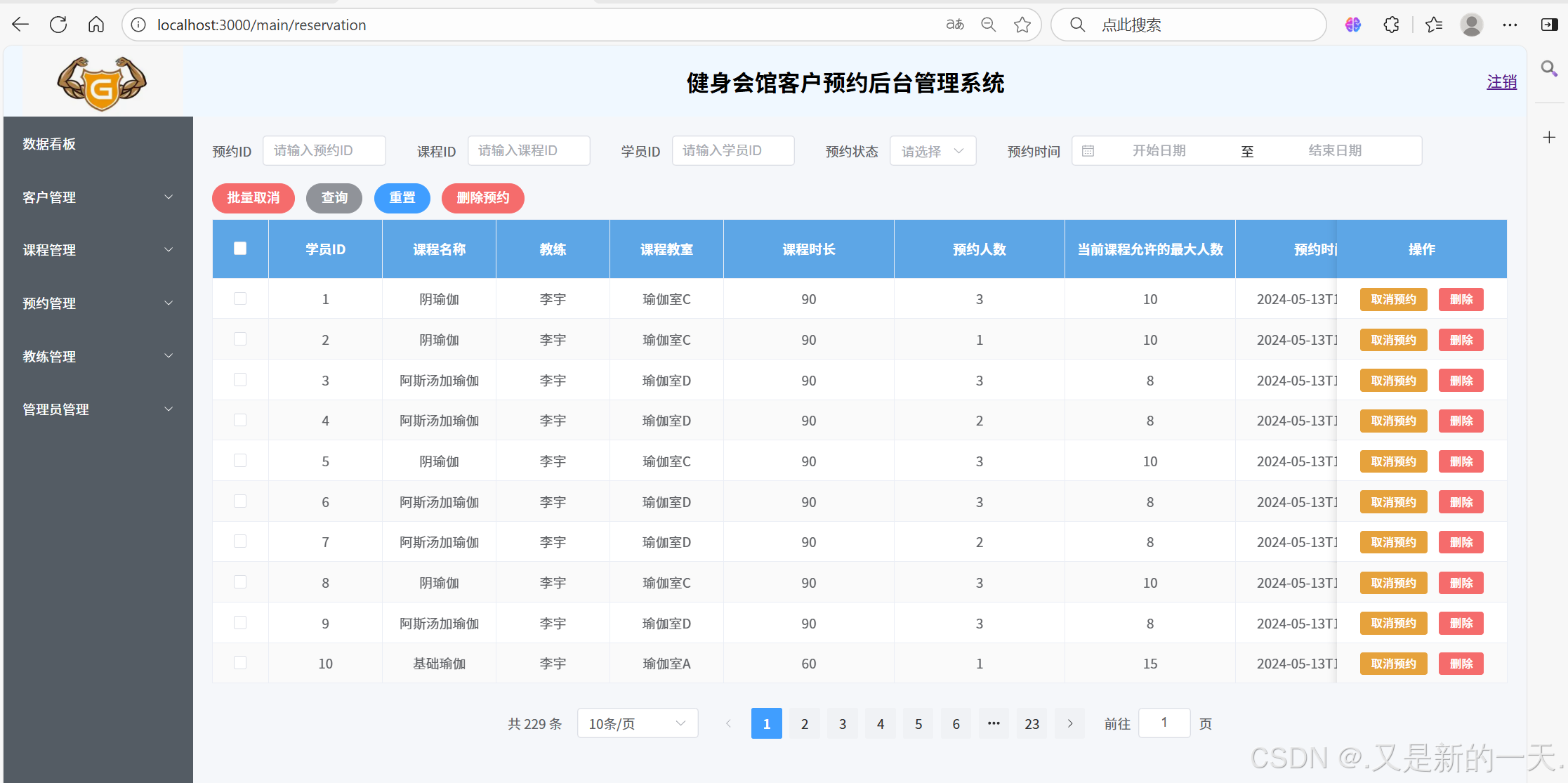Open the browser home page
The height and width of the screenshot is (783, 1568).
click(x=95, y=24)
